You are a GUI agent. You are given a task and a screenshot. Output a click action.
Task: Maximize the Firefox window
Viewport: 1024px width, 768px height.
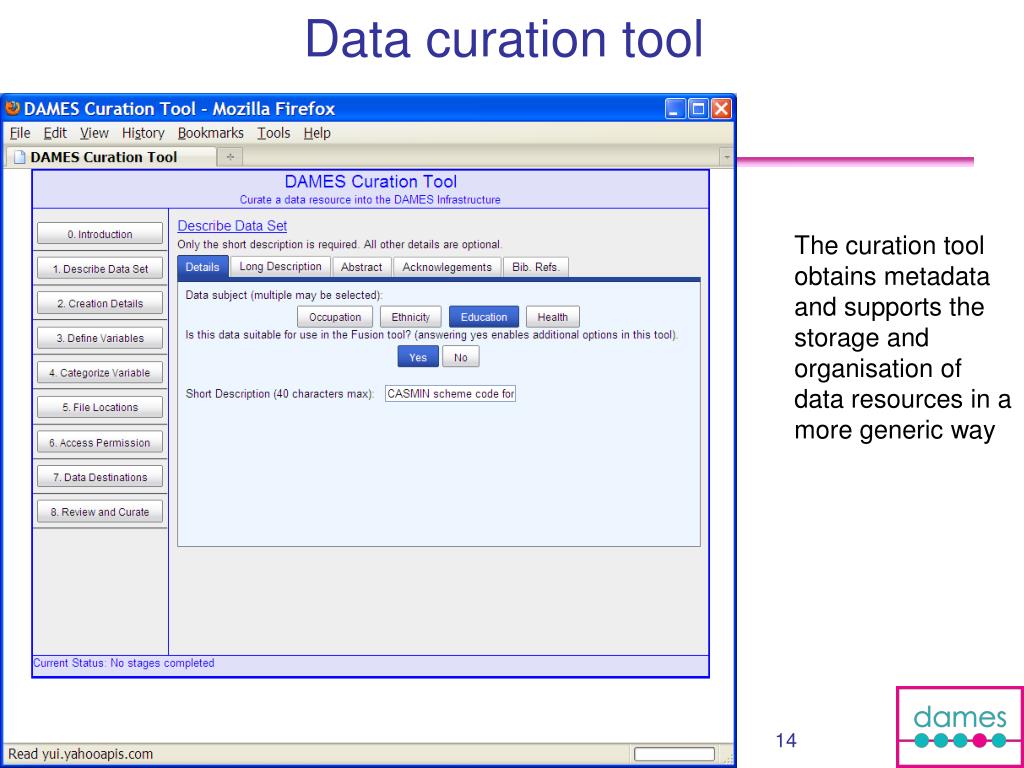pyautogui.click(x=698, y=108)
